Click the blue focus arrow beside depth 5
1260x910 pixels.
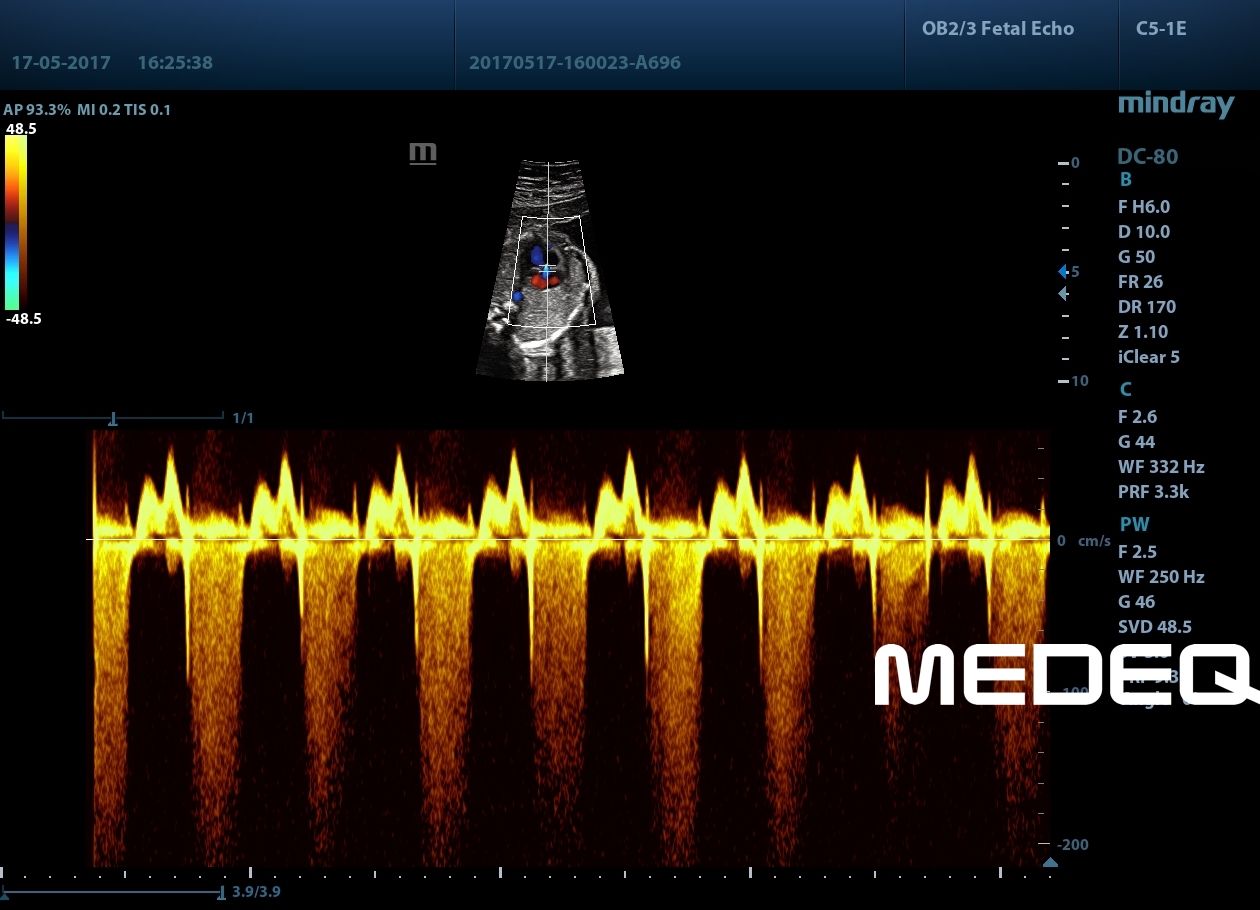1064,272
